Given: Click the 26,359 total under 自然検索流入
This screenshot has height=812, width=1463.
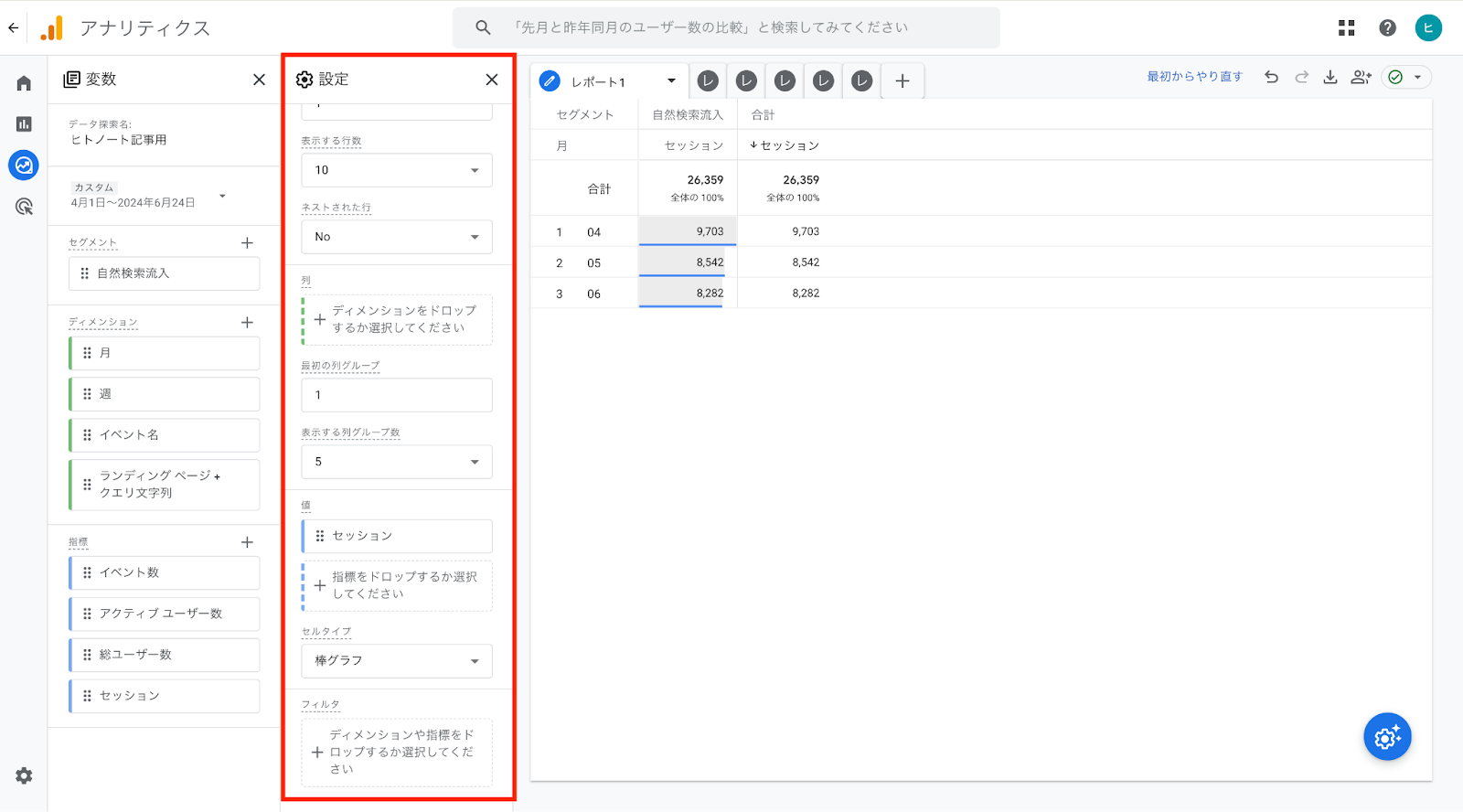Looking at the screenshot, I should (705, 180).
